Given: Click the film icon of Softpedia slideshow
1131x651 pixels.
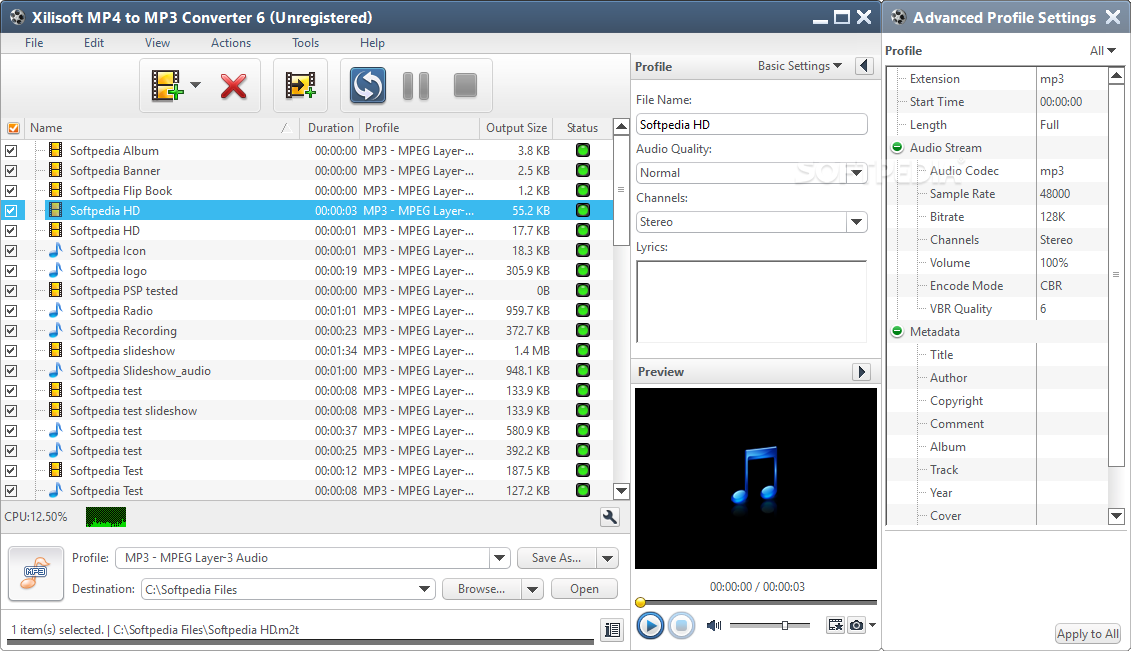Looking at the screenshot, I should pyautogui.click(x=56, y=350).
